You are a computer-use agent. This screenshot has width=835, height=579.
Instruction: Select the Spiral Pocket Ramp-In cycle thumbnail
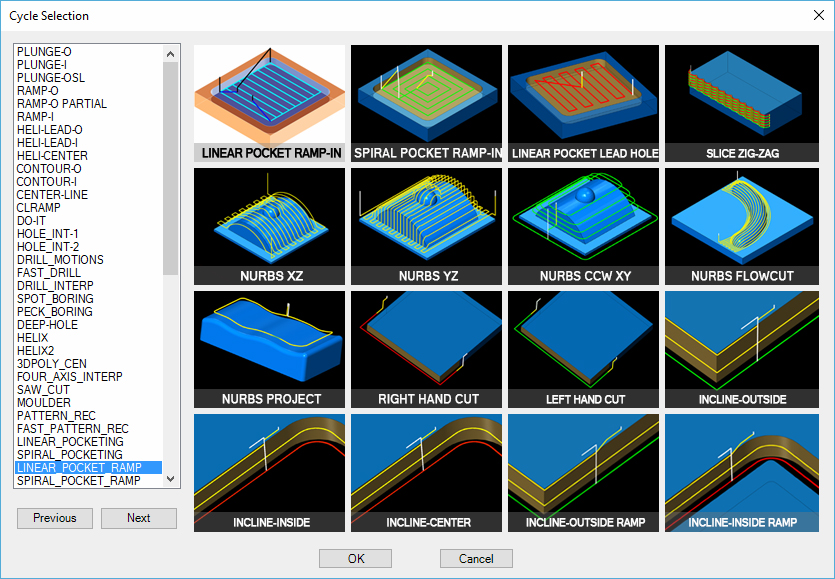point(427,103)
